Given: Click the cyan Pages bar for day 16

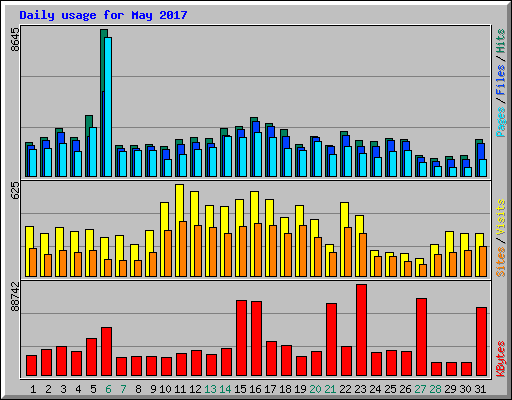Looking at the screenshot, I should click(258, 154).
